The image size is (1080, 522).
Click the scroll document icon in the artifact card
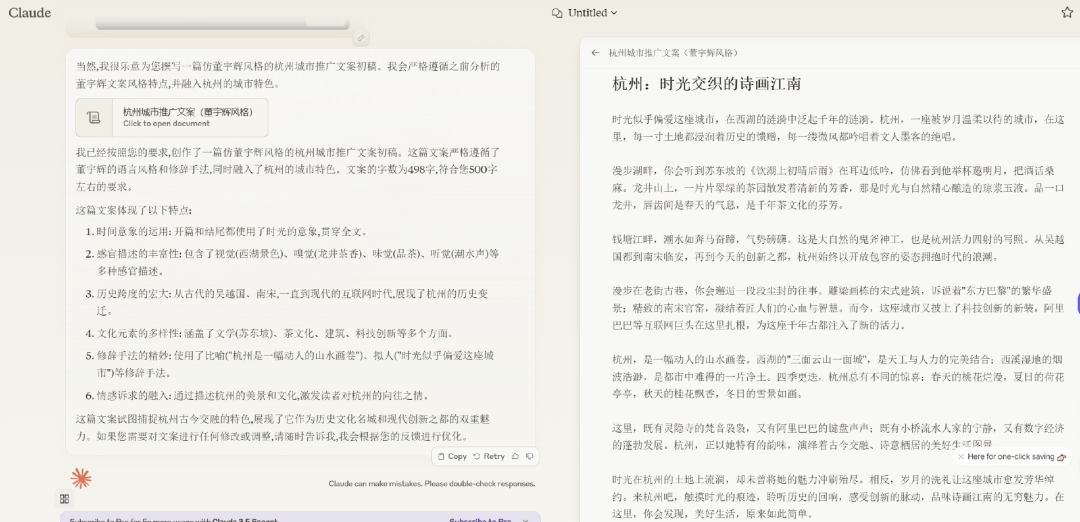click(94, 118)
